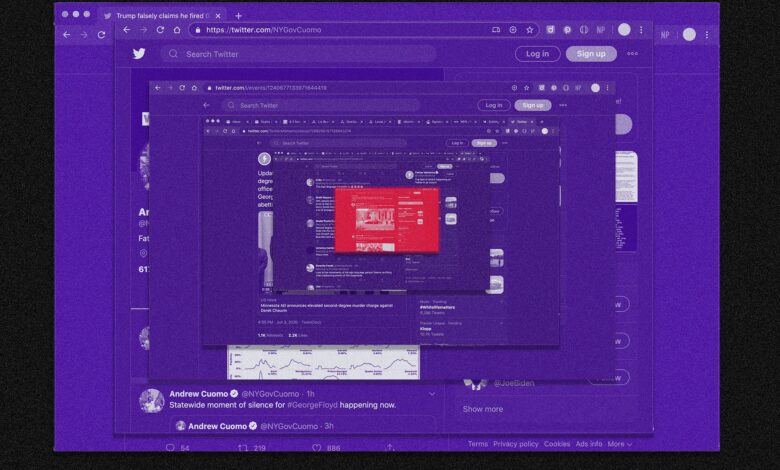Open the Ads info footer link

coord(589,444)
